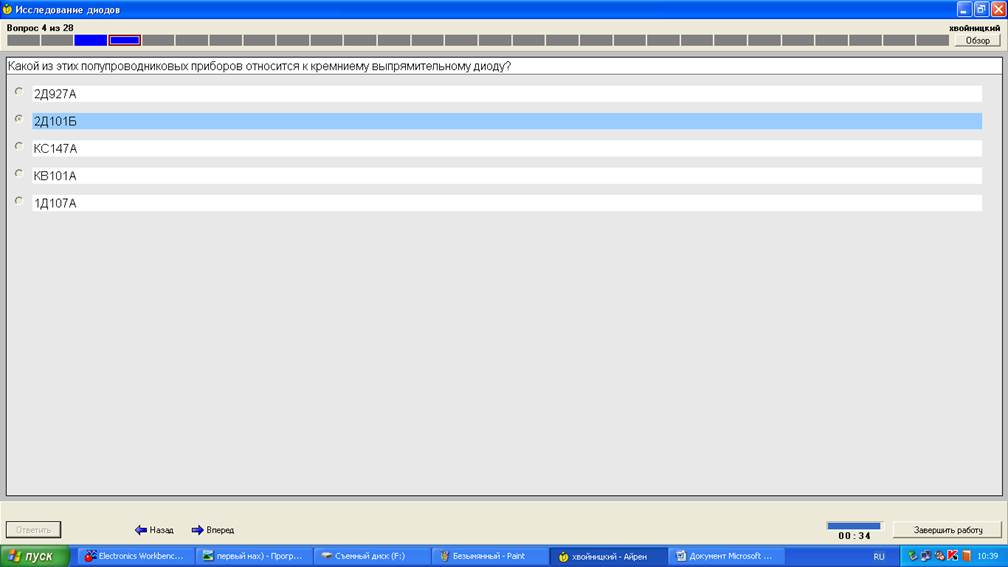1008x567 pixels.
Task: Click the answer text КВ101А
Action: [x=55, y=176]
